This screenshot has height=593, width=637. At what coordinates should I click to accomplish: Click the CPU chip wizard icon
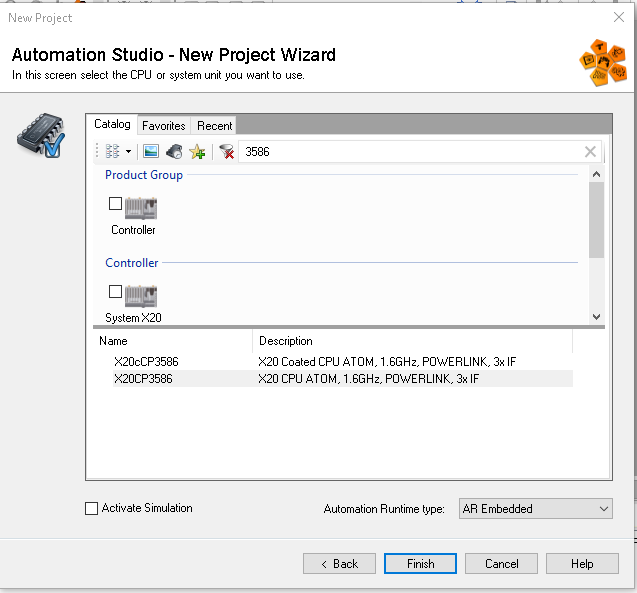[x=41, y=136]
